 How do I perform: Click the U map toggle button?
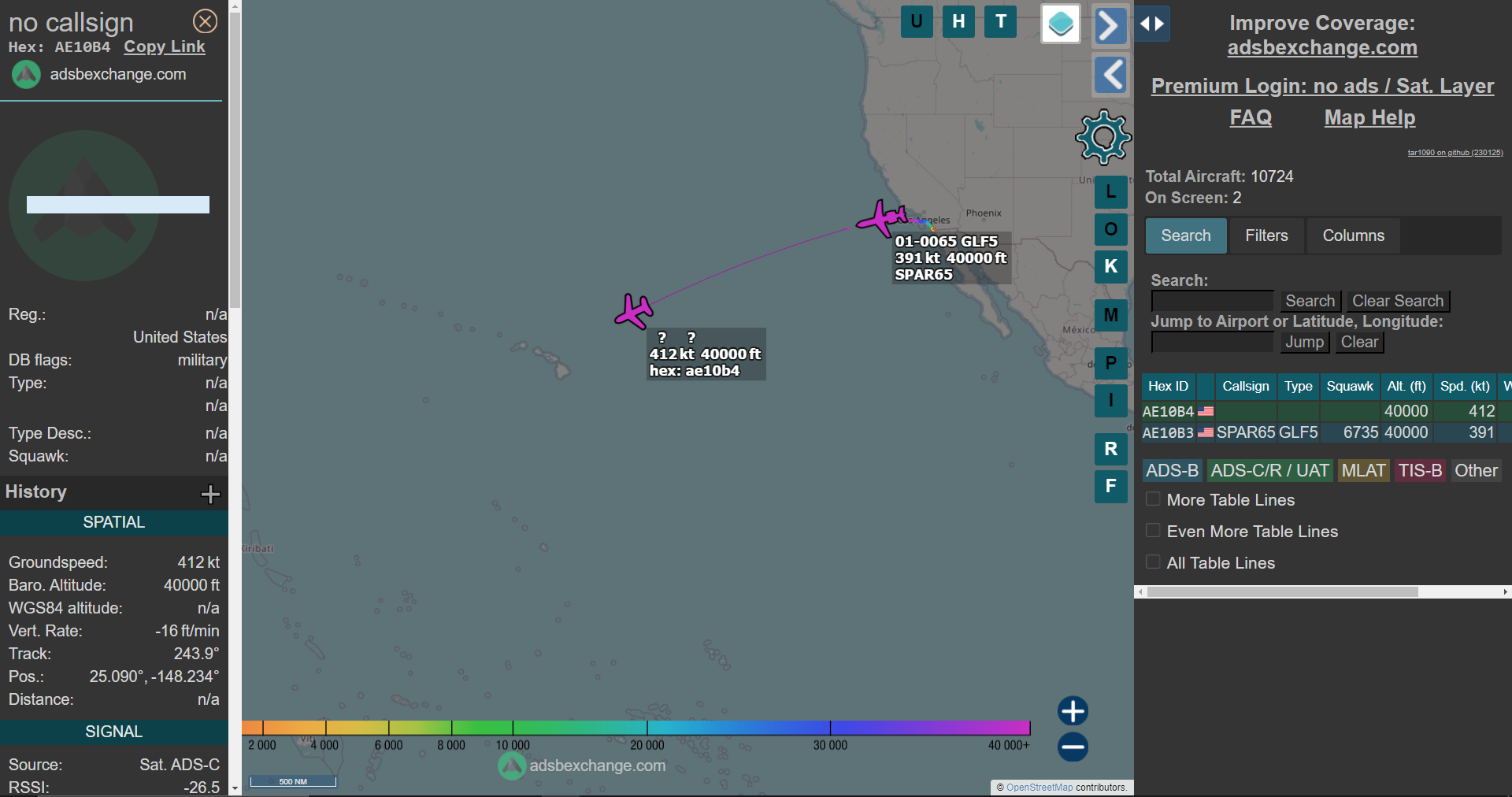[917, 22]
